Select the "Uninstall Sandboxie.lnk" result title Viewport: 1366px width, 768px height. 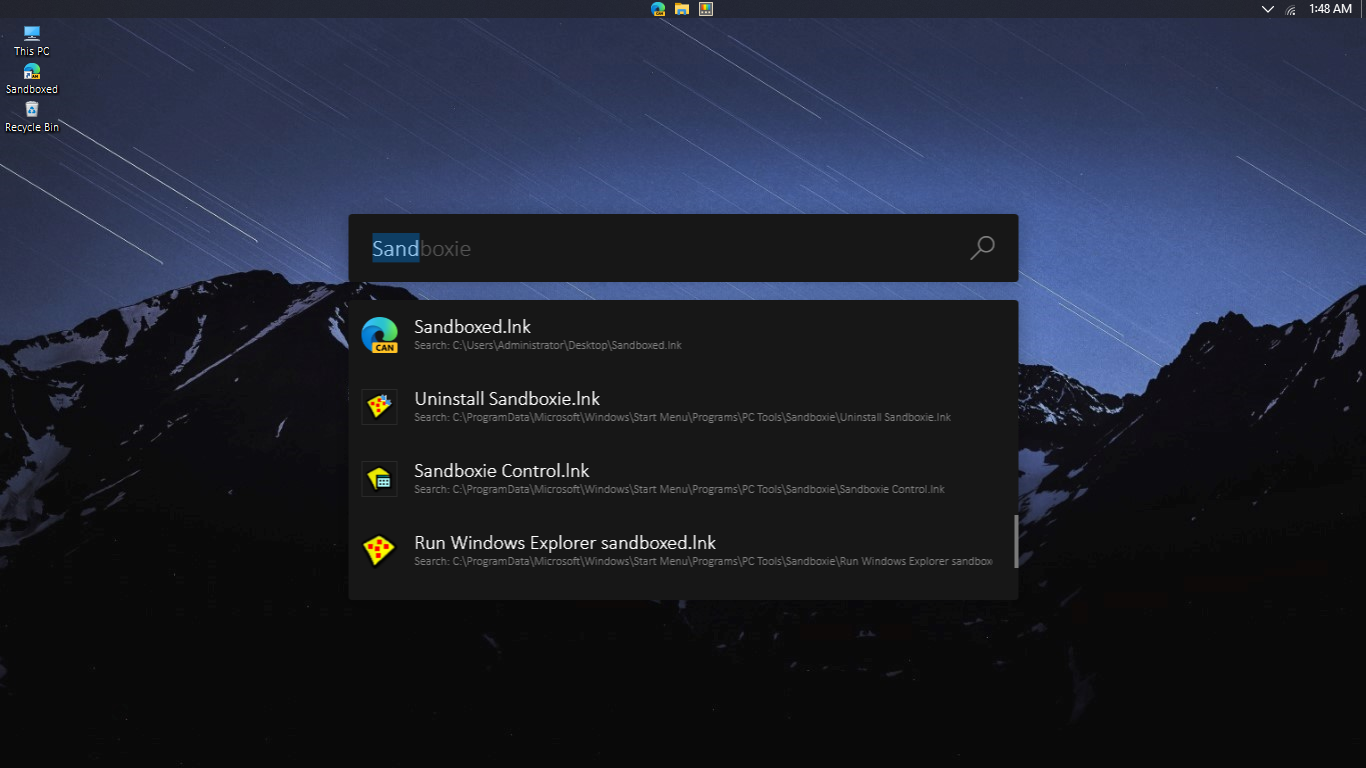(x=507, y=399)
